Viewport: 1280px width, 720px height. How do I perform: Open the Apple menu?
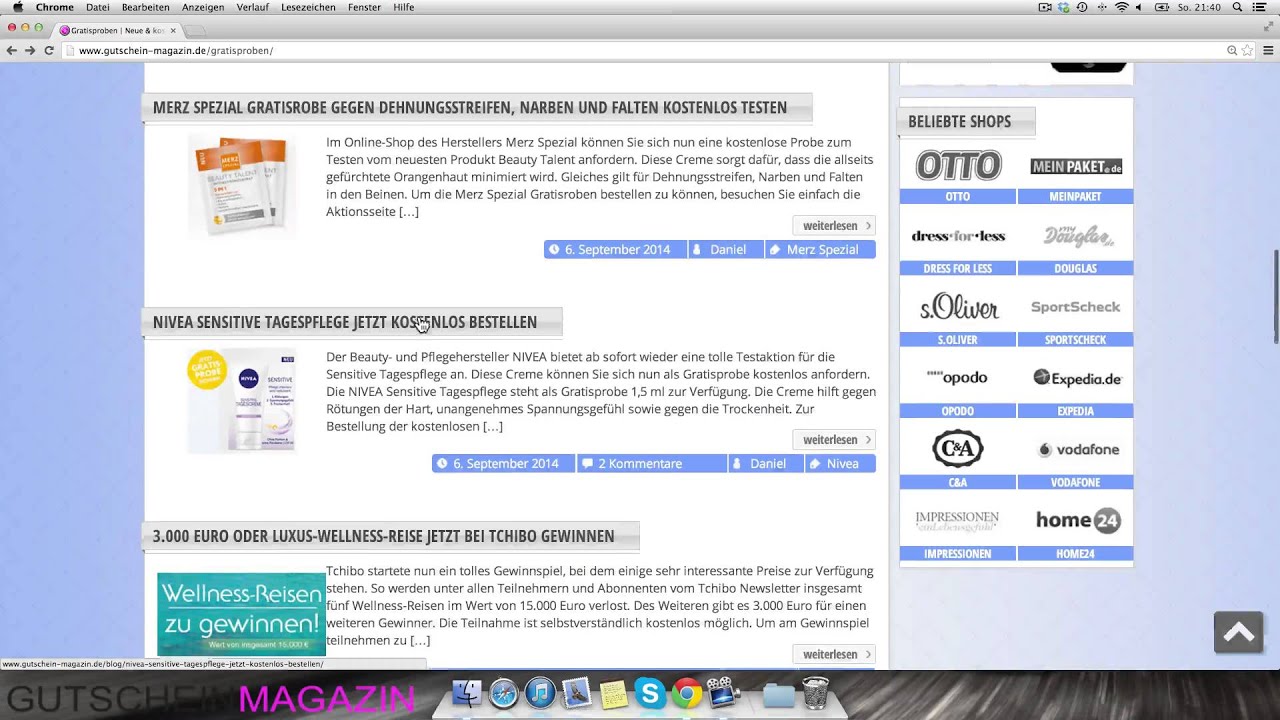coord(17,7)
